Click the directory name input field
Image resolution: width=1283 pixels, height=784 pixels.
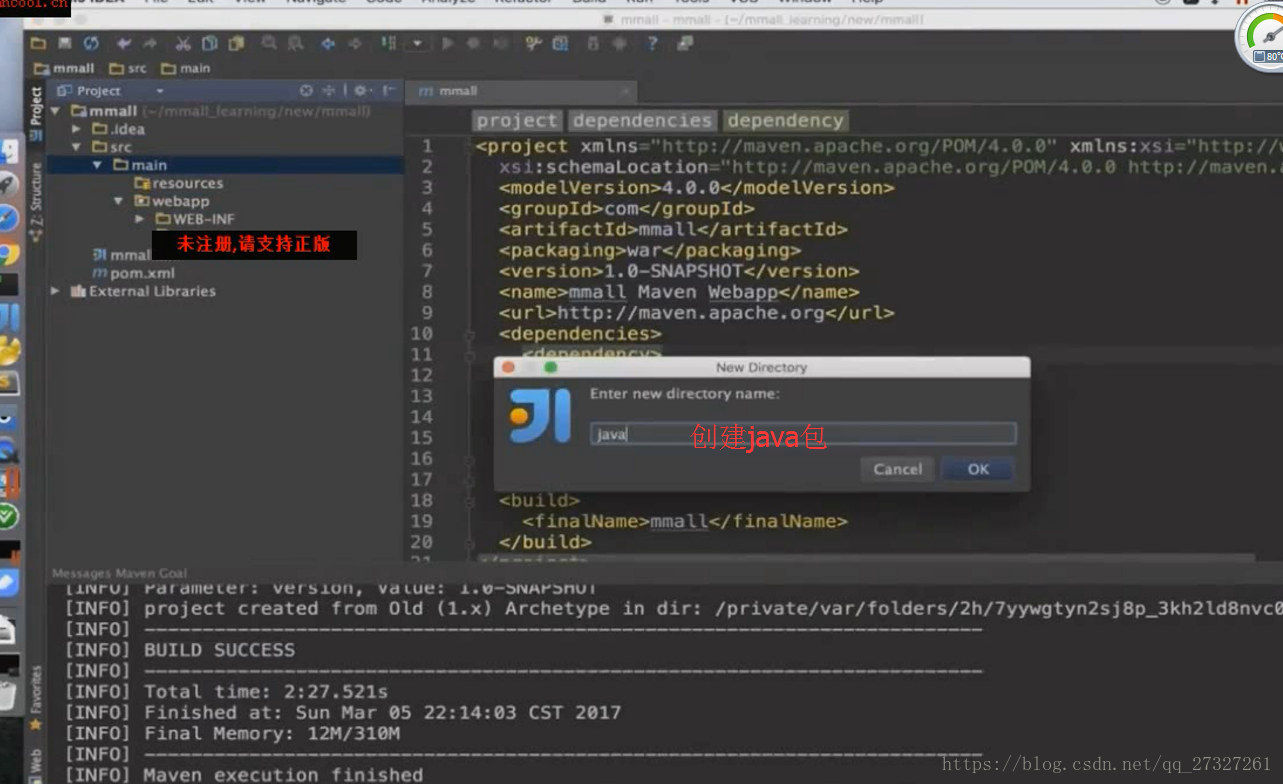(x=803, y=434)
